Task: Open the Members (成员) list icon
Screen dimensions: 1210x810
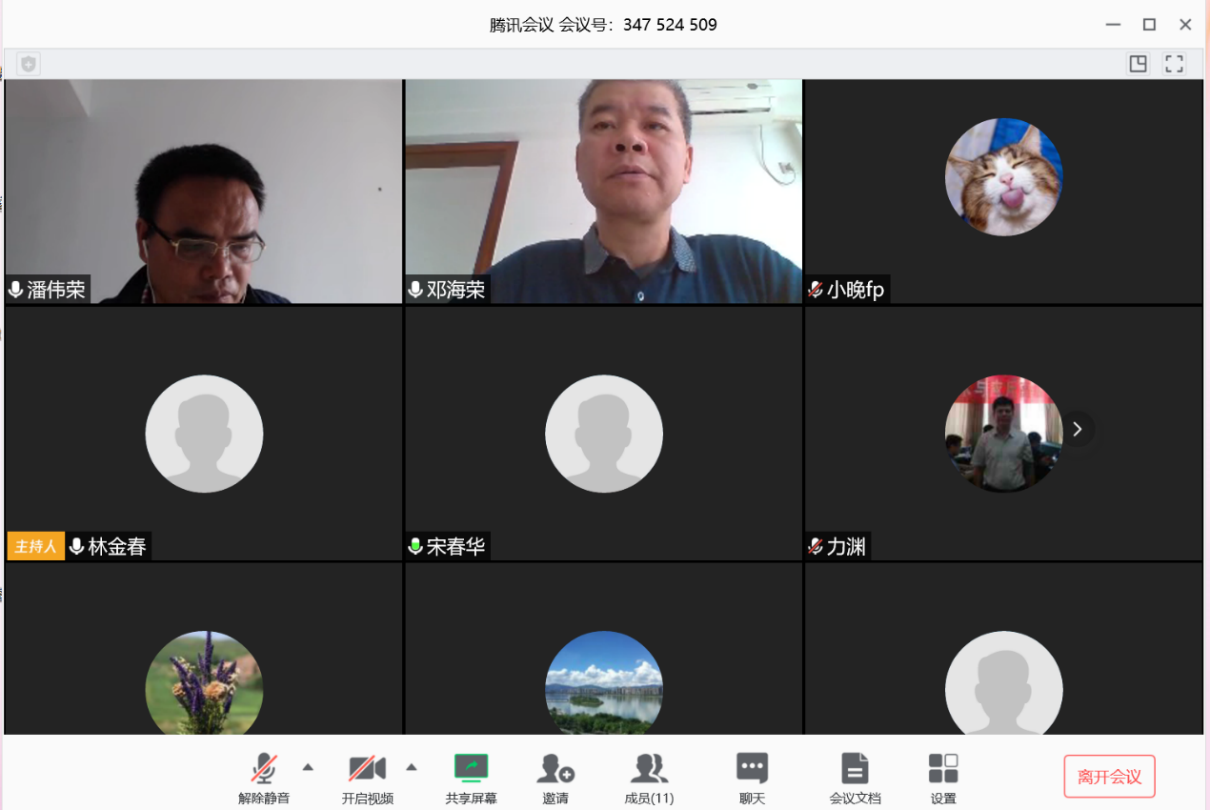Action: (x=649, y=768)
